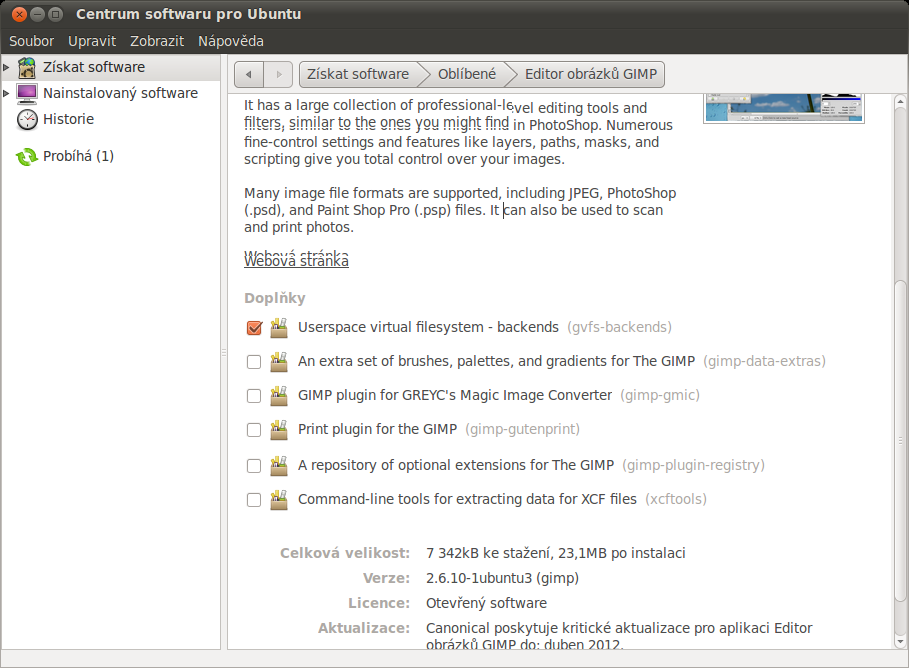The height and width of the screenshot is (668, 909).
Task: Expand the Získat software tree arrow
Action: pos(6,67)
